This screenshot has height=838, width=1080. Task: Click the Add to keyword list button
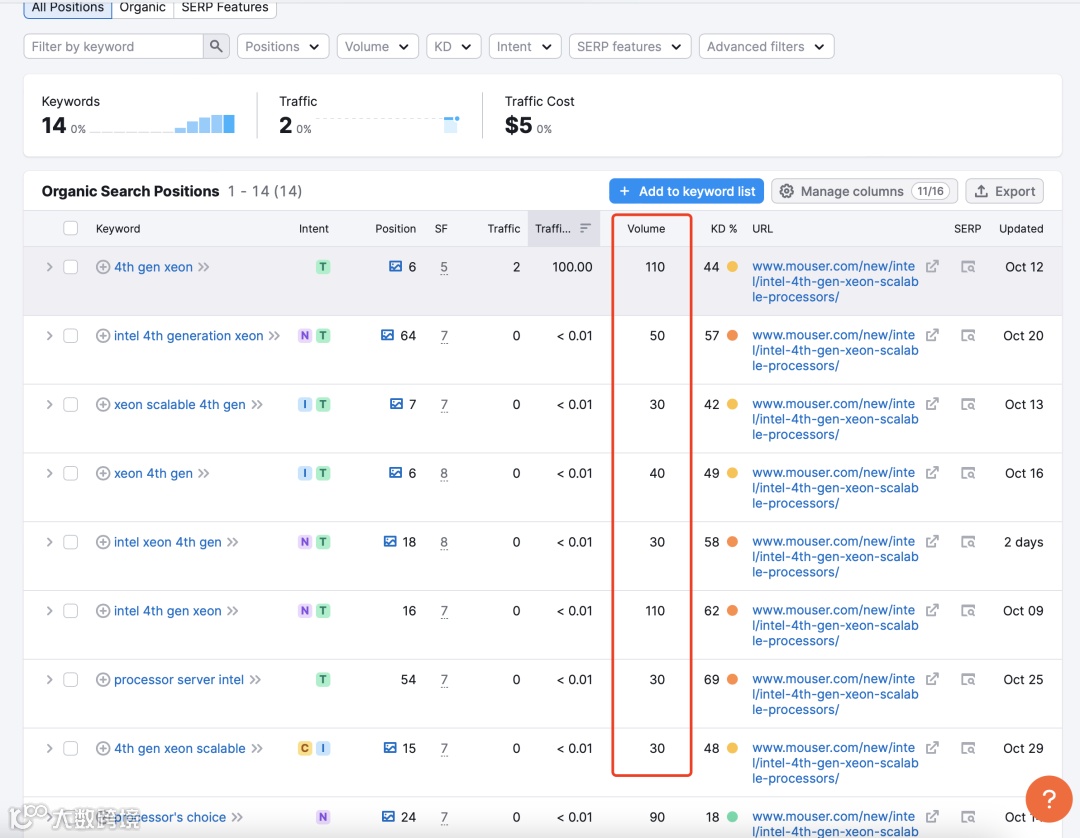(687, 191)
